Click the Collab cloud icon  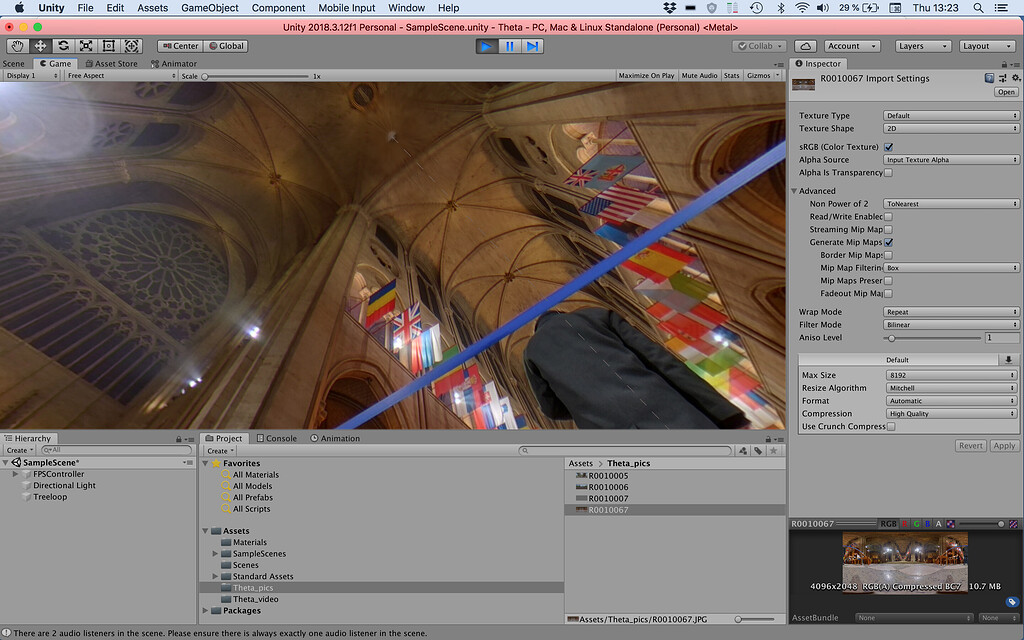tap(805, 45)
